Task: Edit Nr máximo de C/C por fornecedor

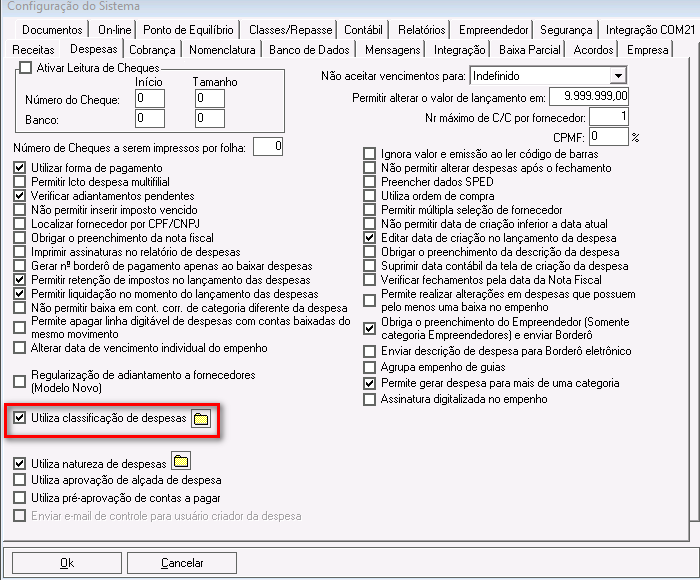Action: point(609,117)
